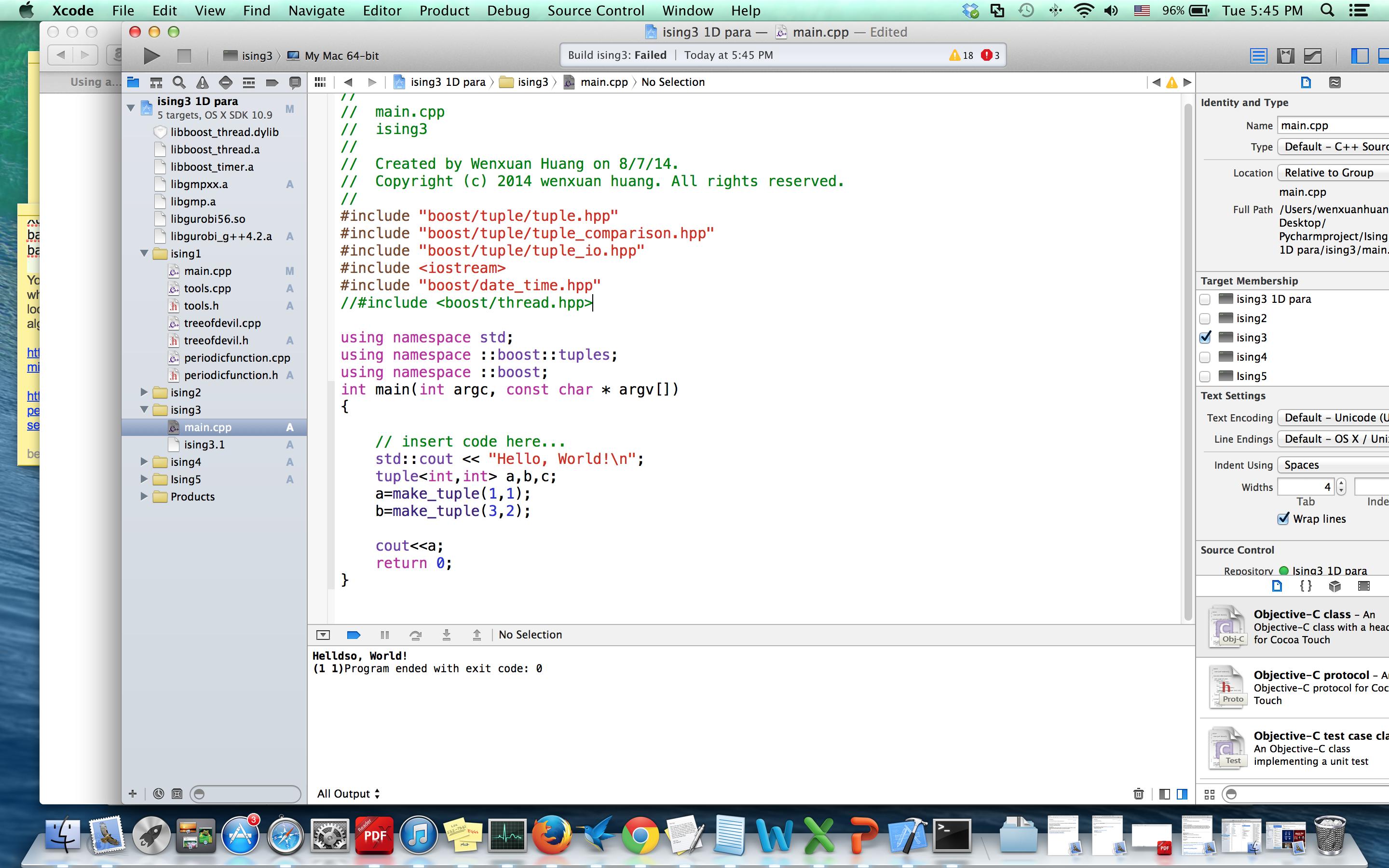Expand the ising4 folder

[x=145, y=461]
